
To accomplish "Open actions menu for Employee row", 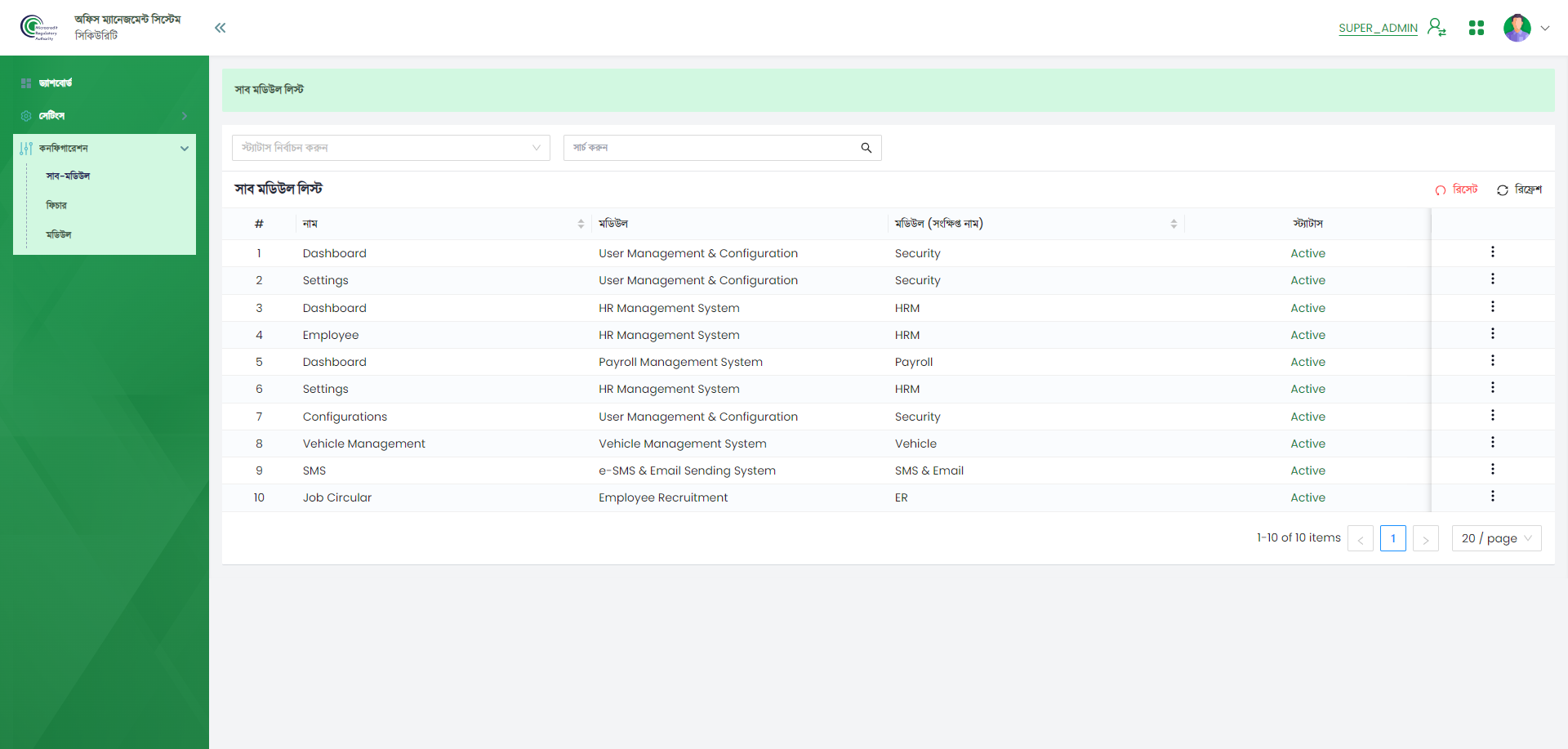I will pyautogui.click(x=1493, y=334).
